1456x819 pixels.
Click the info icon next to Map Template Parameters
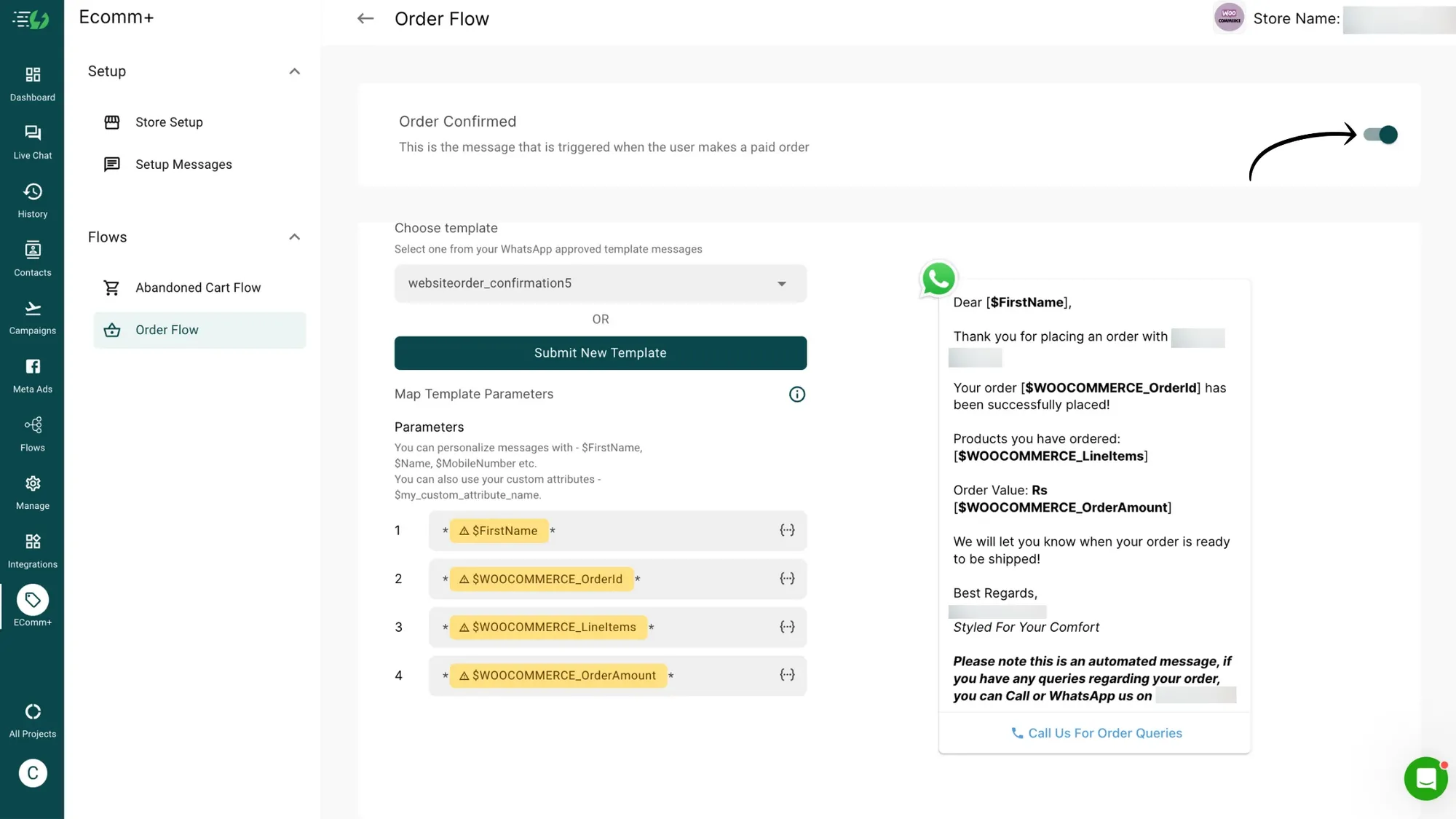point(796,394)
